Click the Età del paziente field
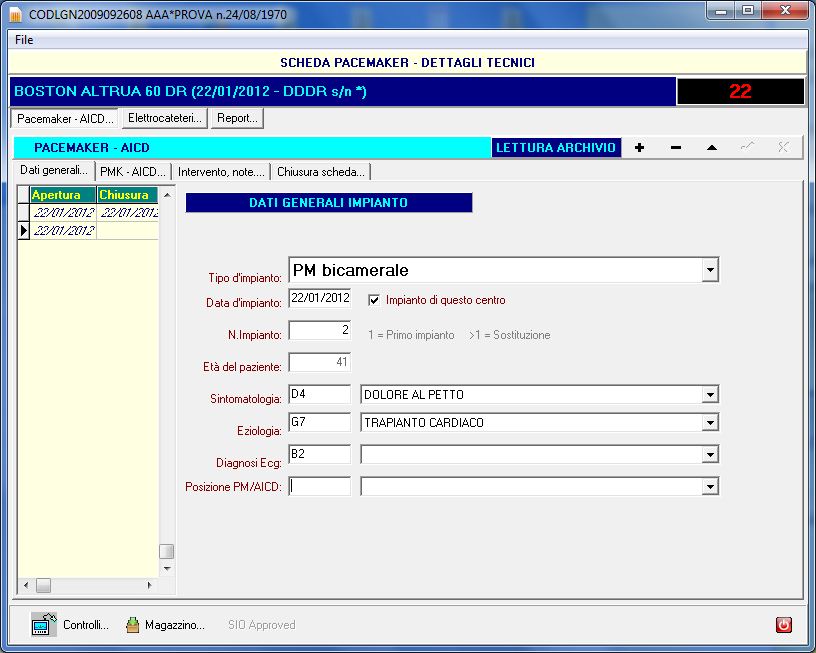This screenshot has height=653, width=816. (x=320, y=363)
